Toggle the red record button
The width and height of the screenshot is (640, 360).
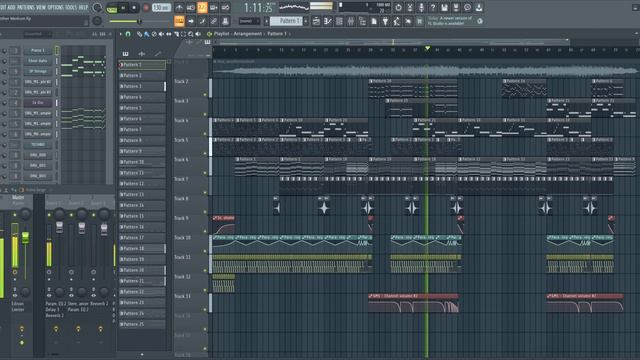[146, 7]
